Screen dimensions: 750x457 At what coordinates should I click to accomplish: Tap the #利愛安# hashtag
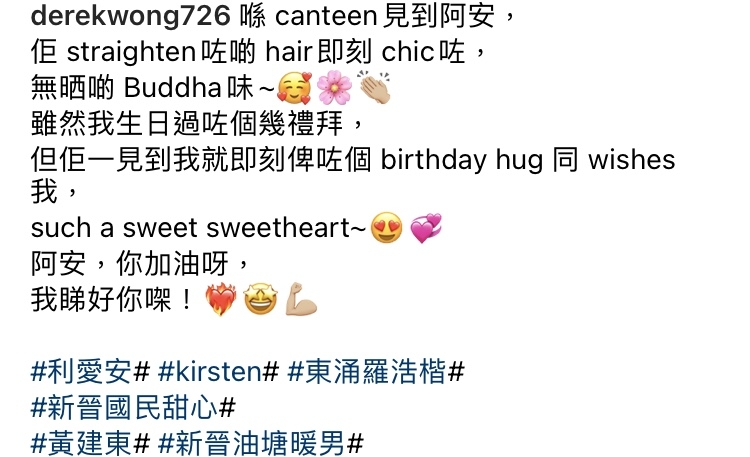click(90, 372)
